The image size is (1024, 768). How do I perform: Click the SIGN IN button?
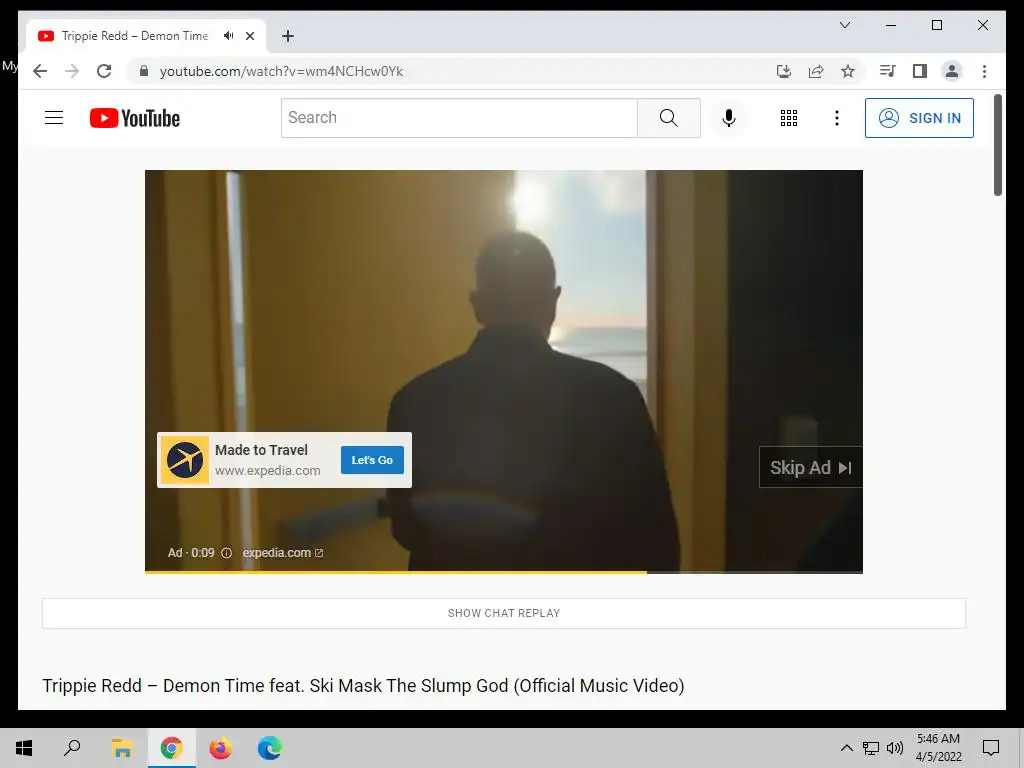(919, 118)
